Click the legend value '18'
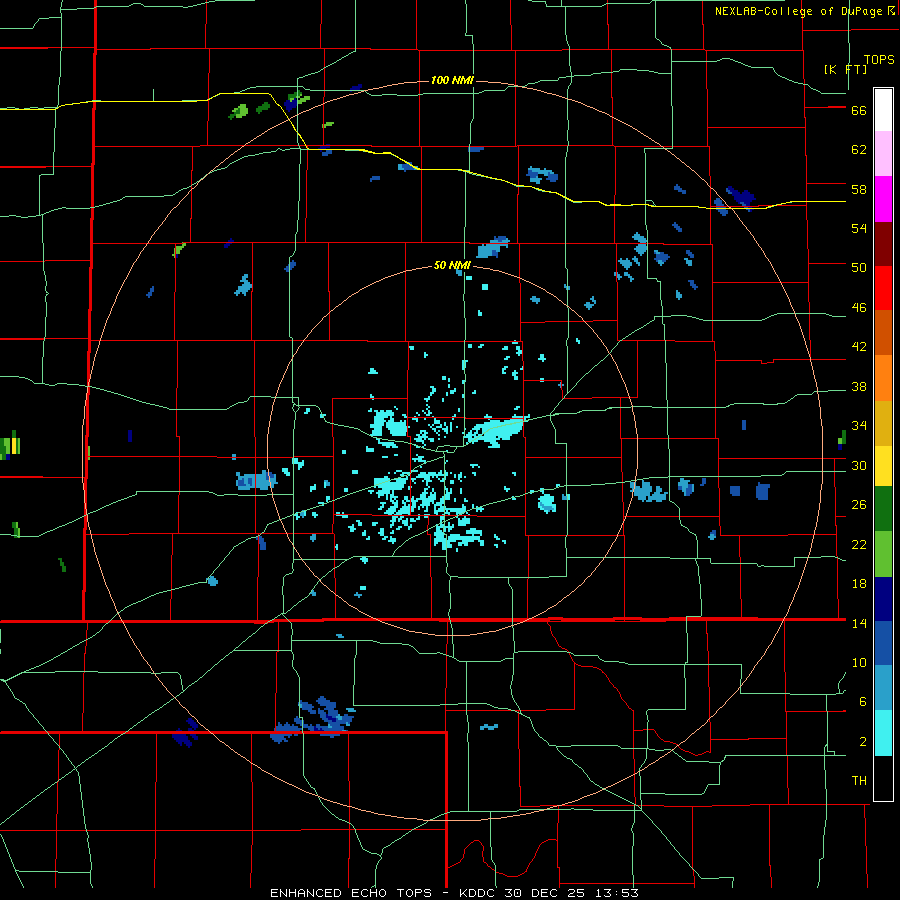This screenshot has height=900, width=900. tap(859, 584)
